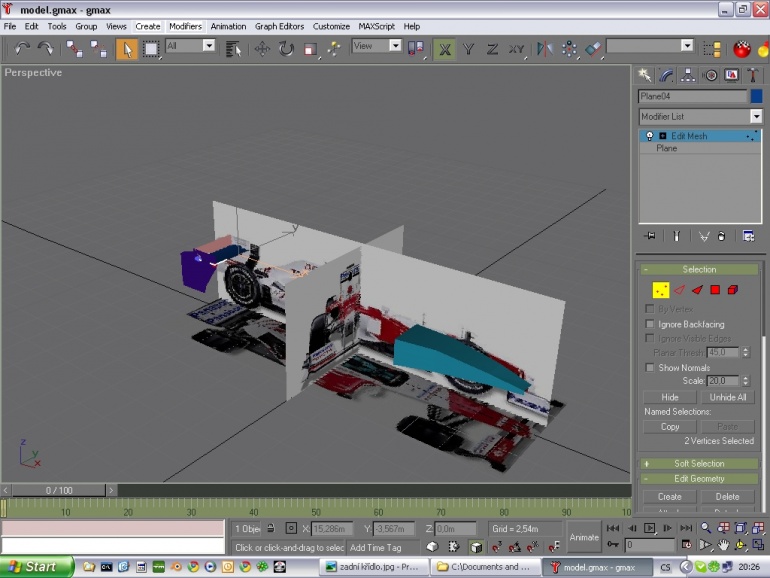
Task: Open the Animation menu
Action: (x=228, y=27)
